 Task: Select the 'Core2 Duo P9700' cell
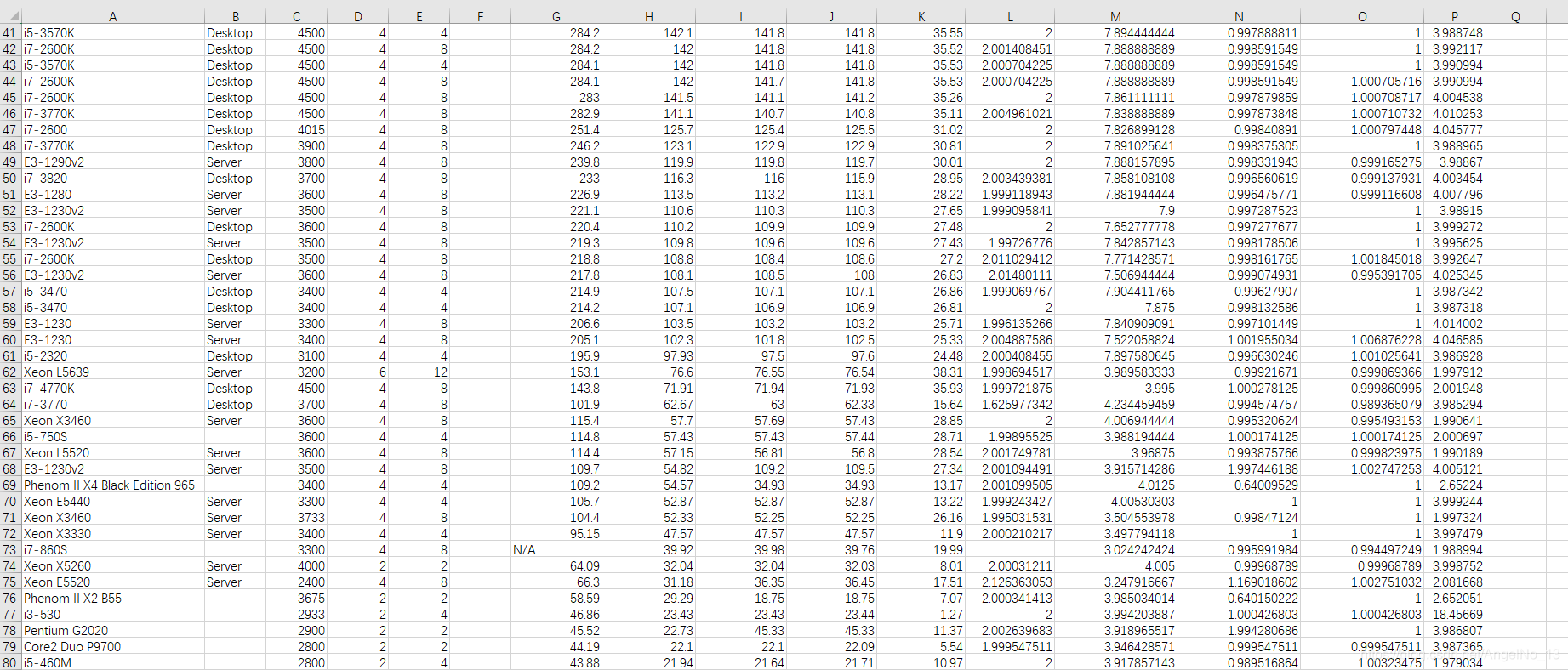(x=113, y=647)
